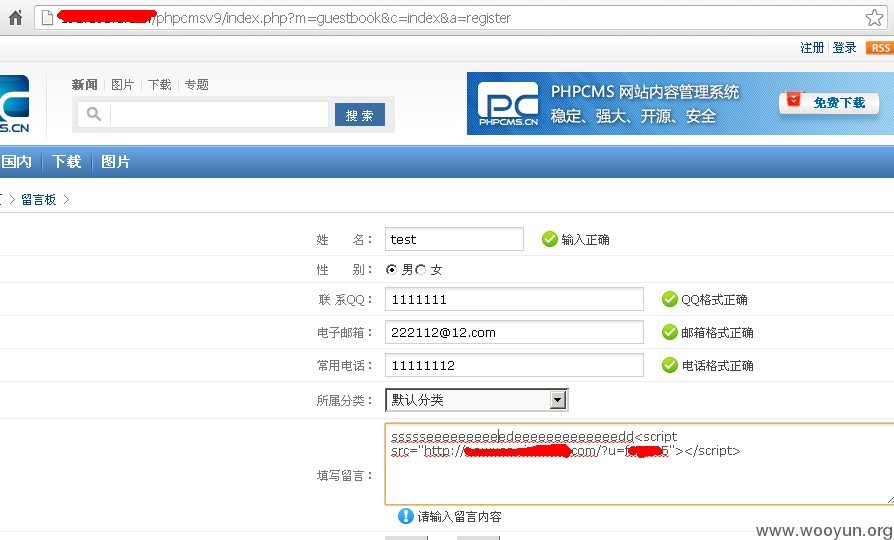
Task: Switch to 下载 search tab
Action: (159, 85)
